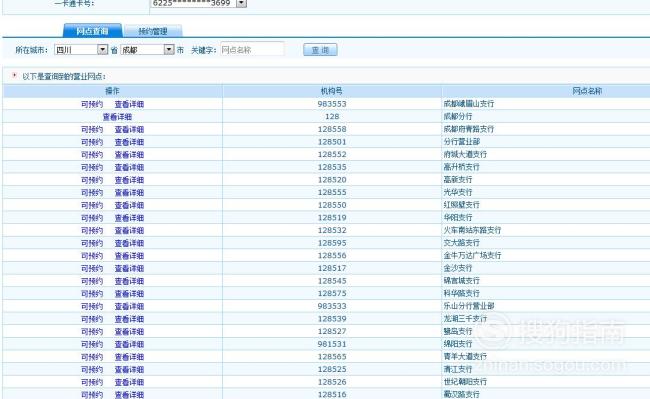Click 可预约 for 绵阳支行 981531

92,344
